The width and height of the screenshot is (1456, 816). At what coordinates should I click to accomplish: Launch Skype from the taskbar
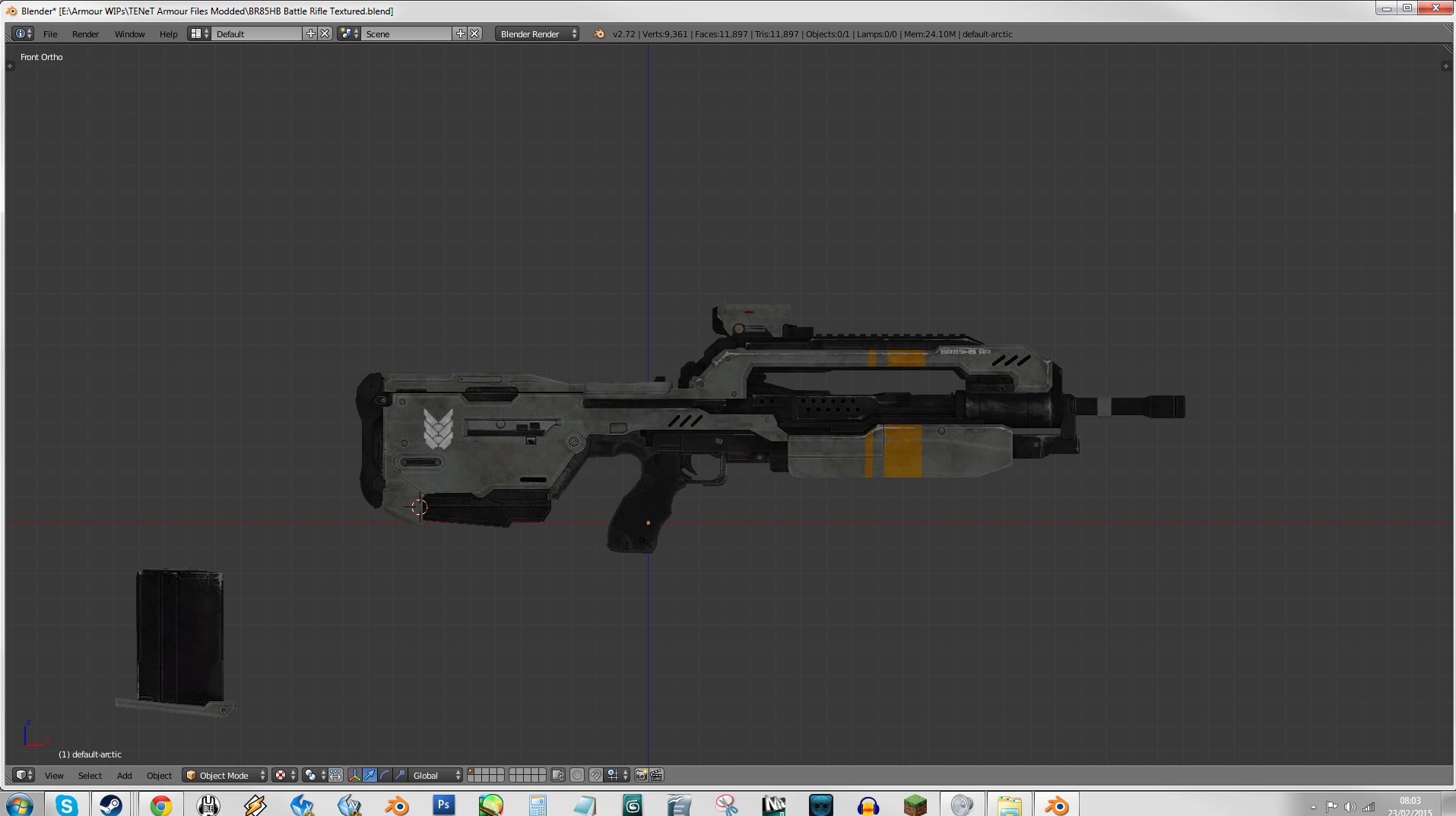[x=66, y=805]
